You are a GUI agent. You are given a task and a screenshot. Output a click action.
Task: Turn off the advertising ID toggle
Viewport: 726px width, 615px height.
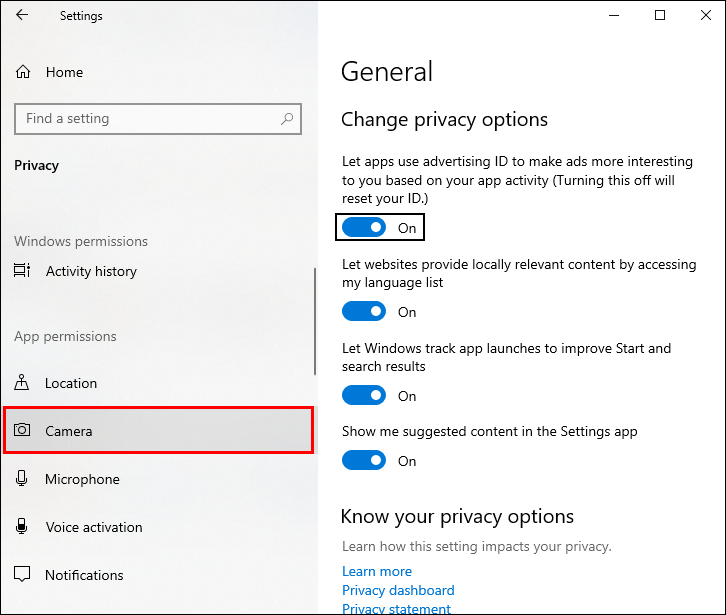click(x=364, y=228)
